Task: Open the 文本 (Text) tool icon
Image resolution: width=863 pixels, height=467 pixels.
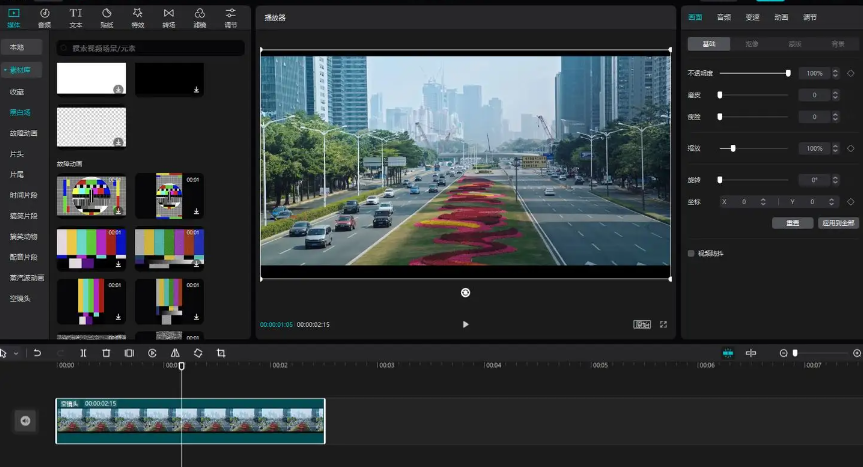Action: pos(75,17)
